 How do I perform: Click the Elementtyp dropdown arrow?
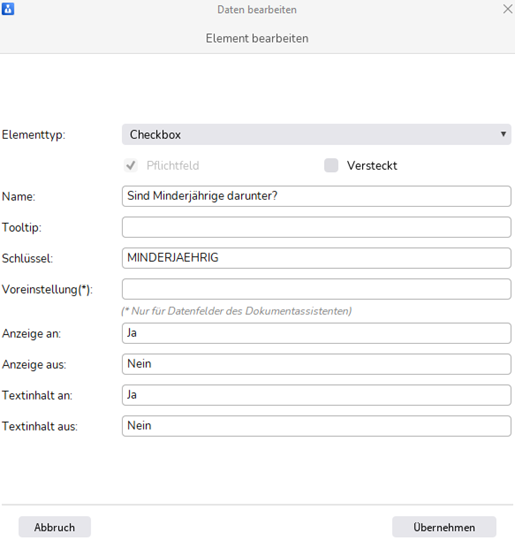pos(503,134)
